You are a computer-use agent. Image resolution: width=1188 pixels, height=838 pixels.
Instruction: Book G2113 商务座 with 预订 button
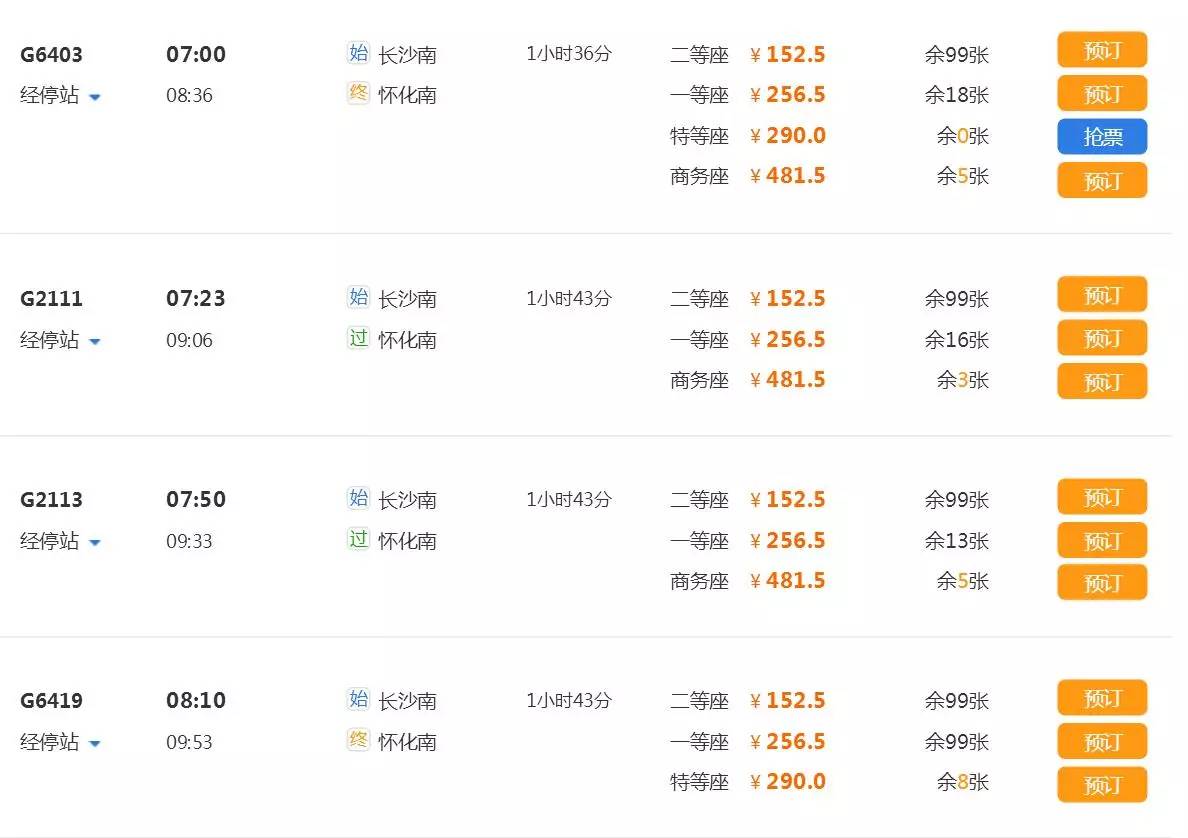click(1102, 582)
